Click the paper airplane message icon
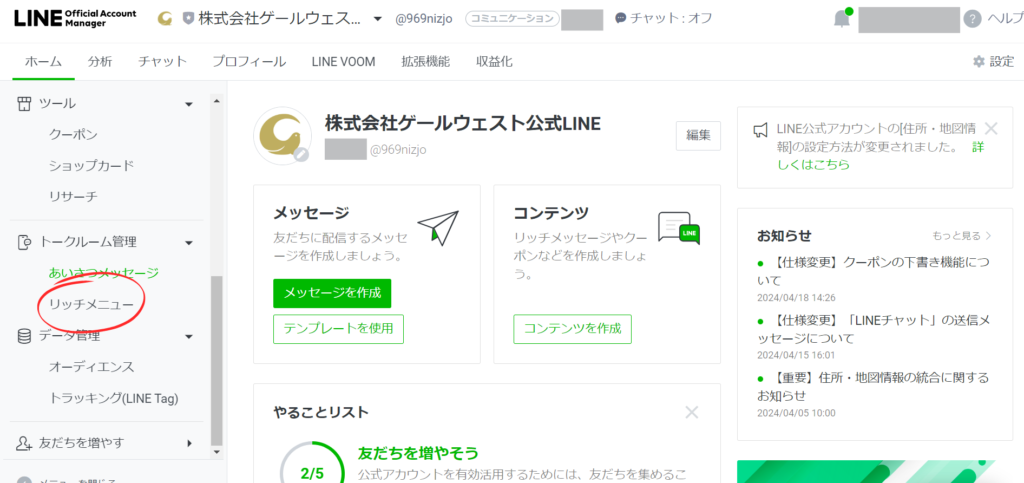 (x=437, y=226)
